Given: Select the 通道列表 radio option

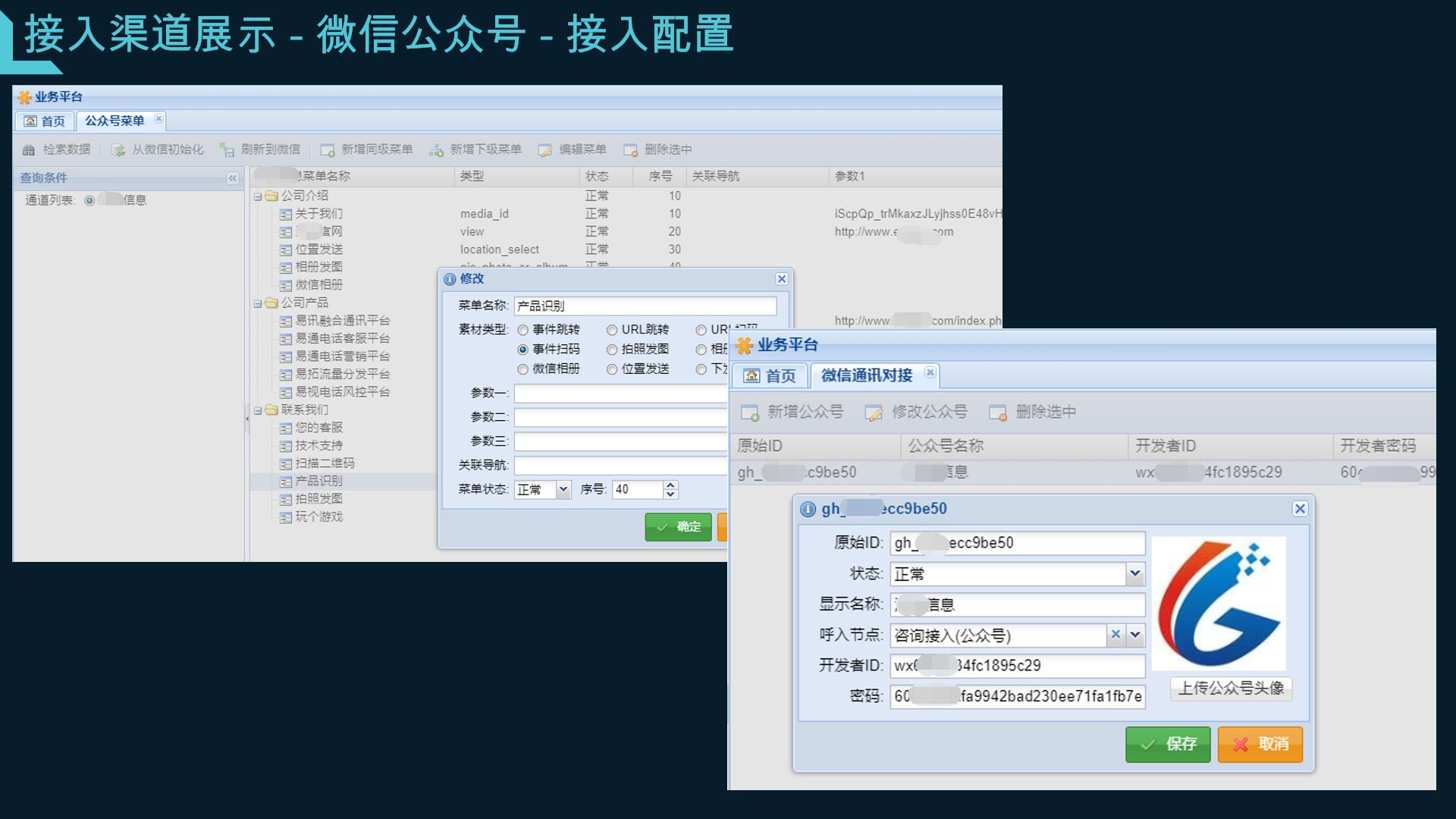Looking at the screenshot, I should click(89, 201).
